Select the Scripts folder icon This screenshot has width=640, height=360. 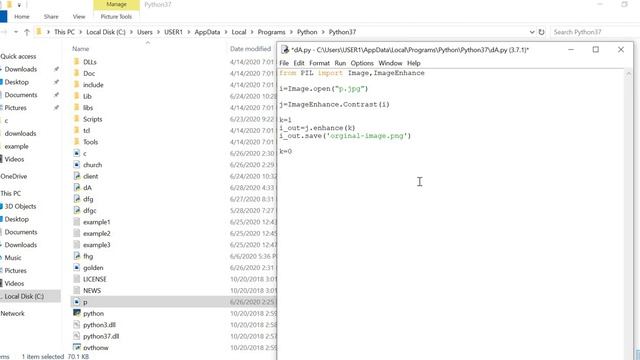(76, 119)
